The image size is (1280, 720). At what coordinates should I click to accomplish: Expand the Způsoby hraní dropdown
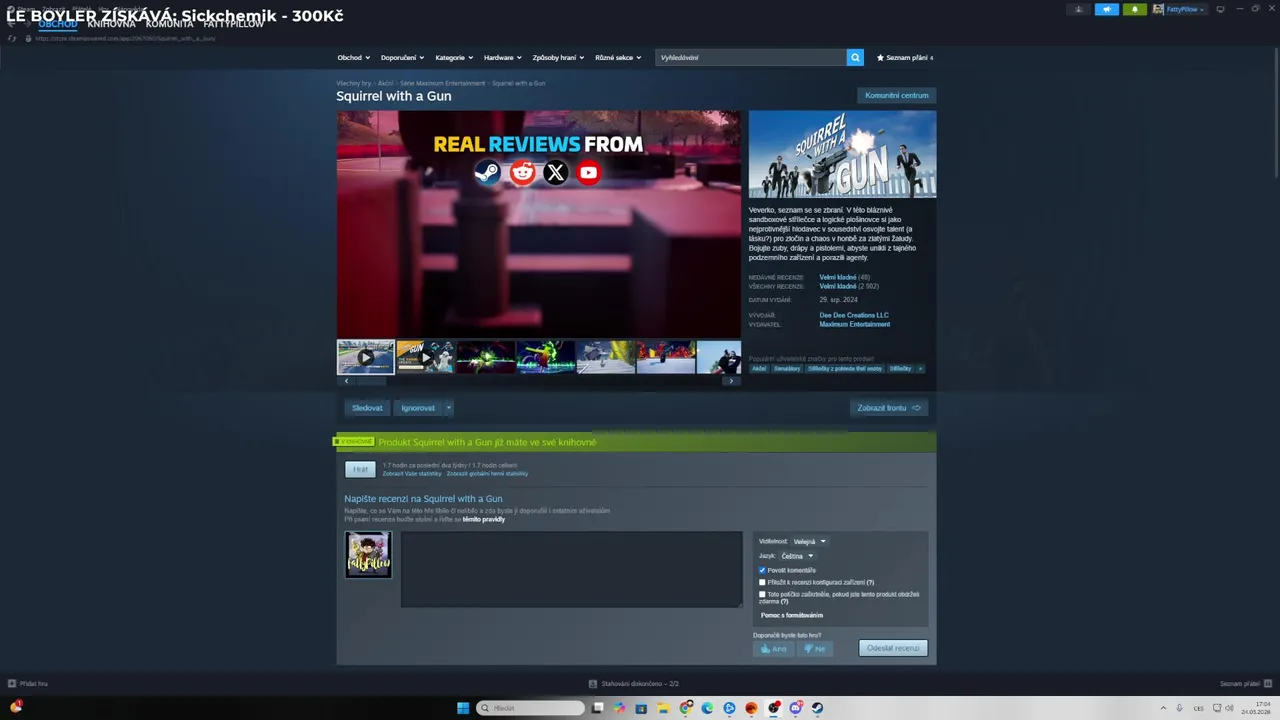coord(558,57)
